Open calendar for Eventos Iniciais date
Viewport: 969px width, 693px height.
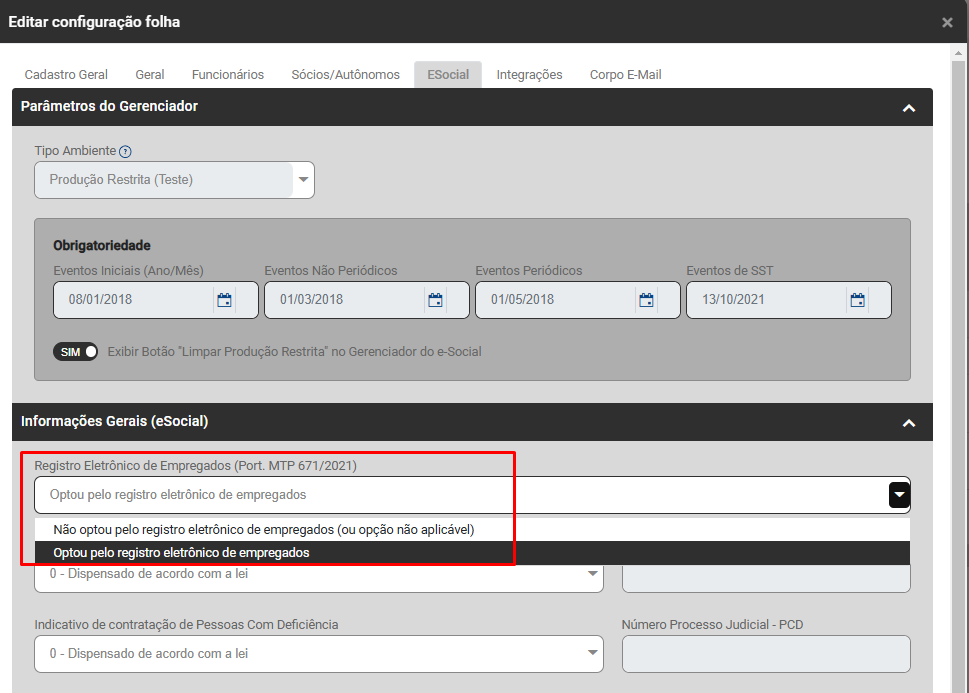point(224,300)
